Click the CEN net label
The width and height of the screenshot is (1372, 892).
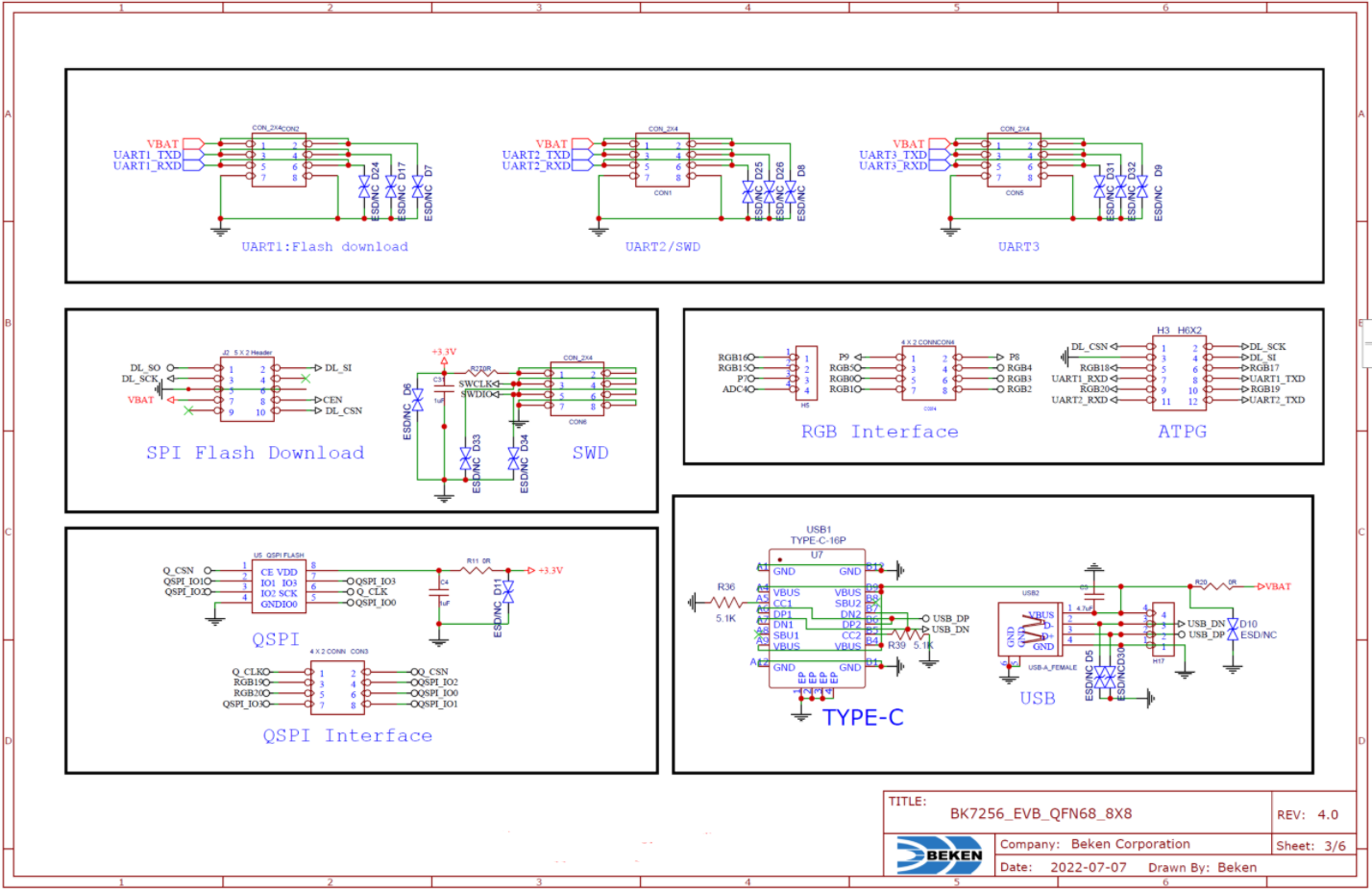332,400
